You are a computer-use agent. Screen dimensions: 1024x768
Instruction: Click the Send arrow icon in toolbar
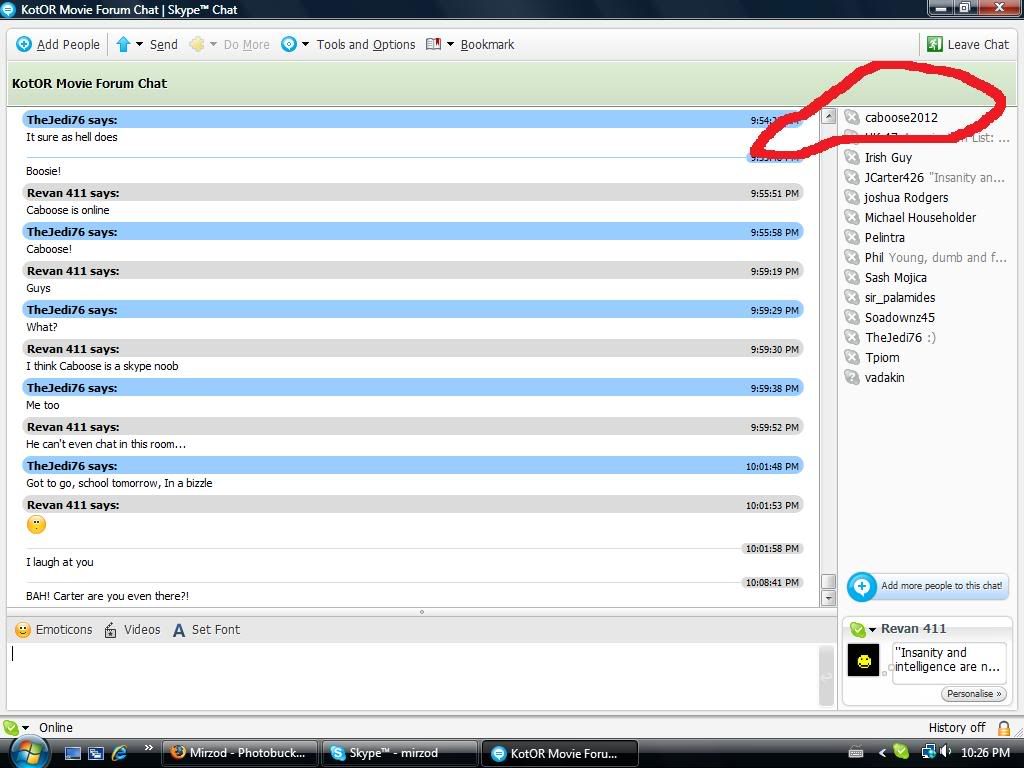tap(123, 44)
